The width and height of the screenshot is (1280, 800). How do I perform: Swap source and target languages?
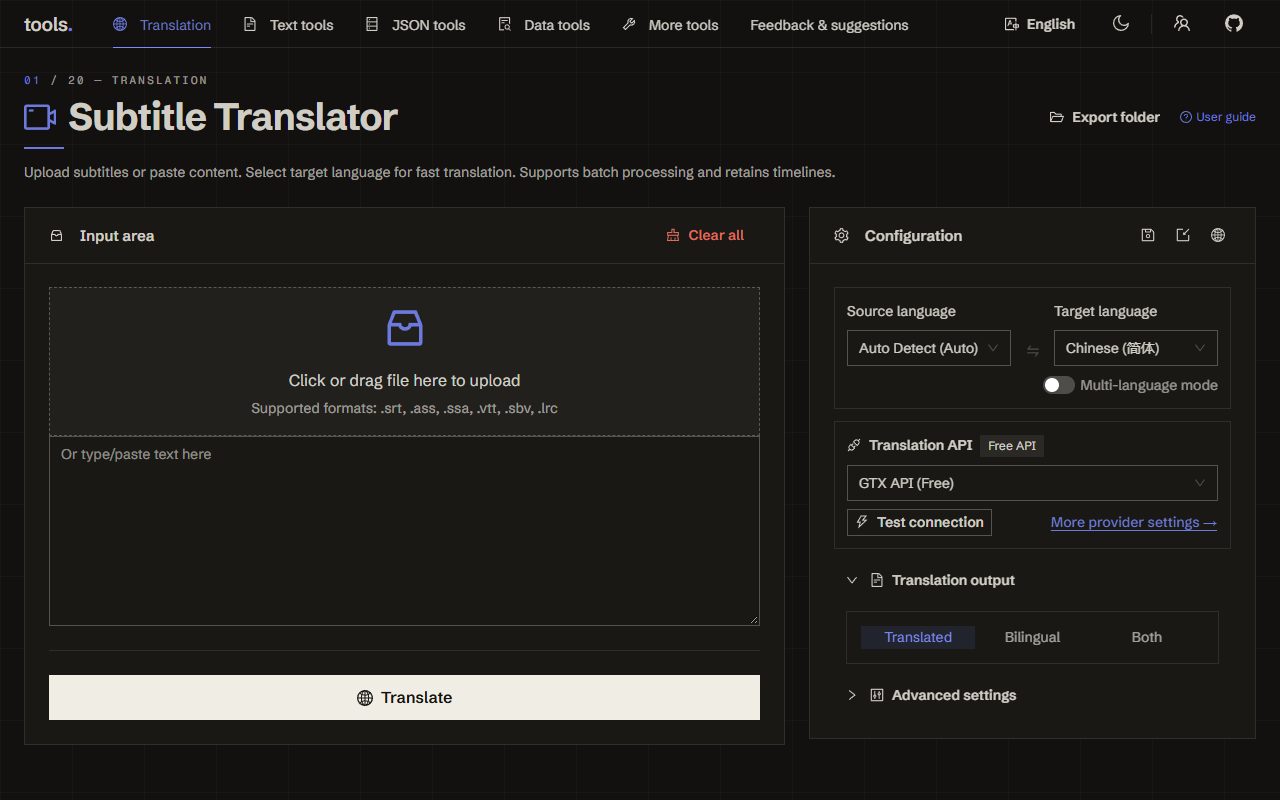pos(1033,350)
